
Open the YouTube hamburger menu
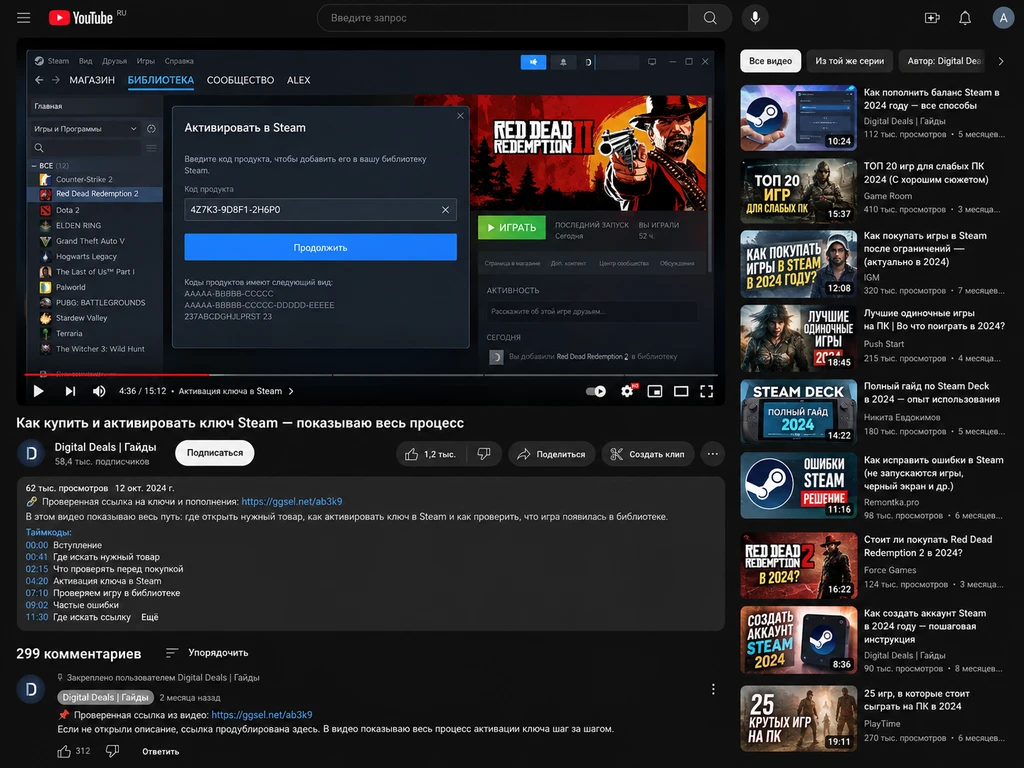[24, 18]
